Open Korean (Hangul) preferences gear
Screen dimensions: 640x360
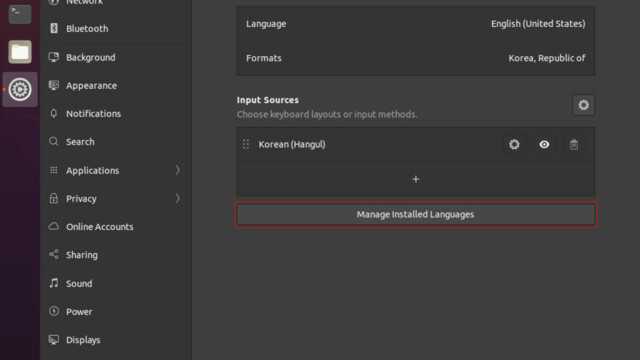(x=514, y=144)
